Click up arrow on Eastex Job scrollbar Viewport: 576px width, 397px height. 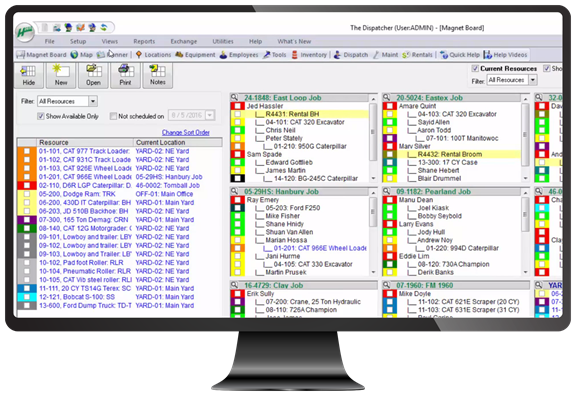[525, 99]
